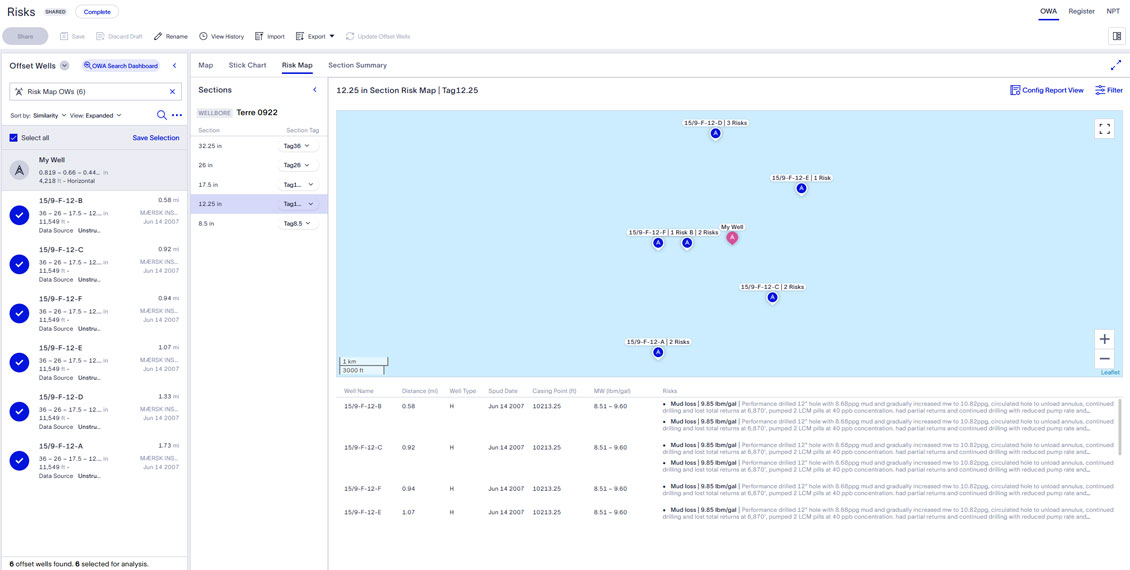Open the three-dot more options menu
This screenshot has height=570, width=1130.
click(177, 115)
